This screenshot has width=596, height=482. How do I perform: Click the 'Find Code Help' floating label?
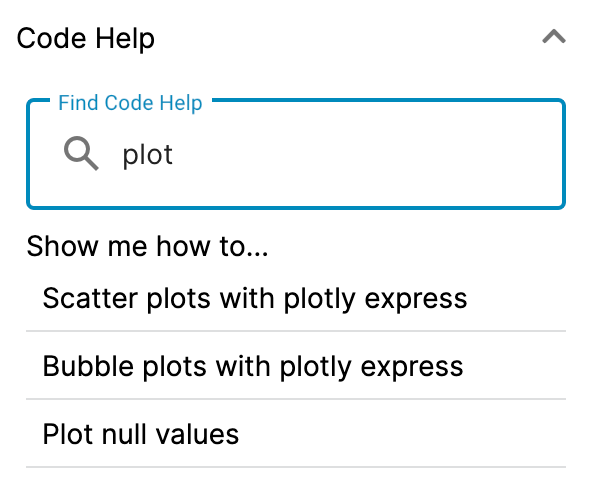point(130,103)
